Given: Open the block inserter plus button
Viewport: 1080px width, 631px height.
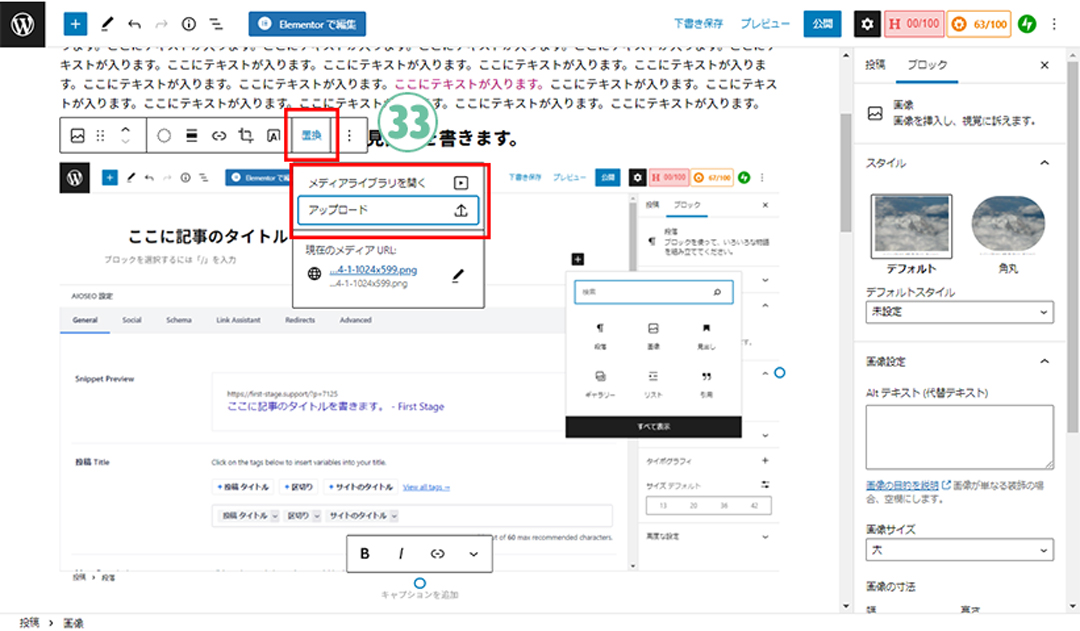Looking at the screenshot, I should pos(76,23).
